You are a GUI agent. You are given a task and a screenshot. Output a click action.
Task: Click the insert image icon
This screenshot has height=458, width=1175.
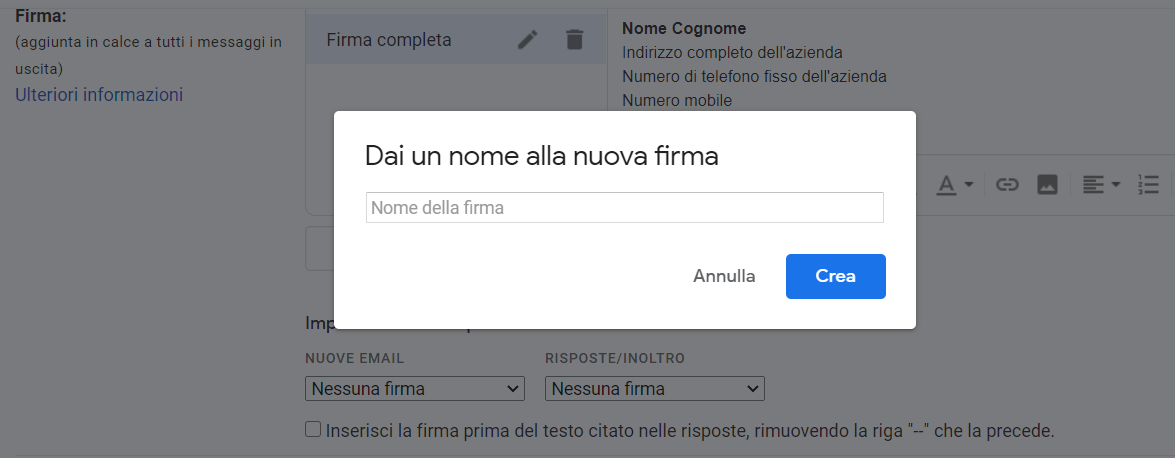click(x=1047, y=185)
